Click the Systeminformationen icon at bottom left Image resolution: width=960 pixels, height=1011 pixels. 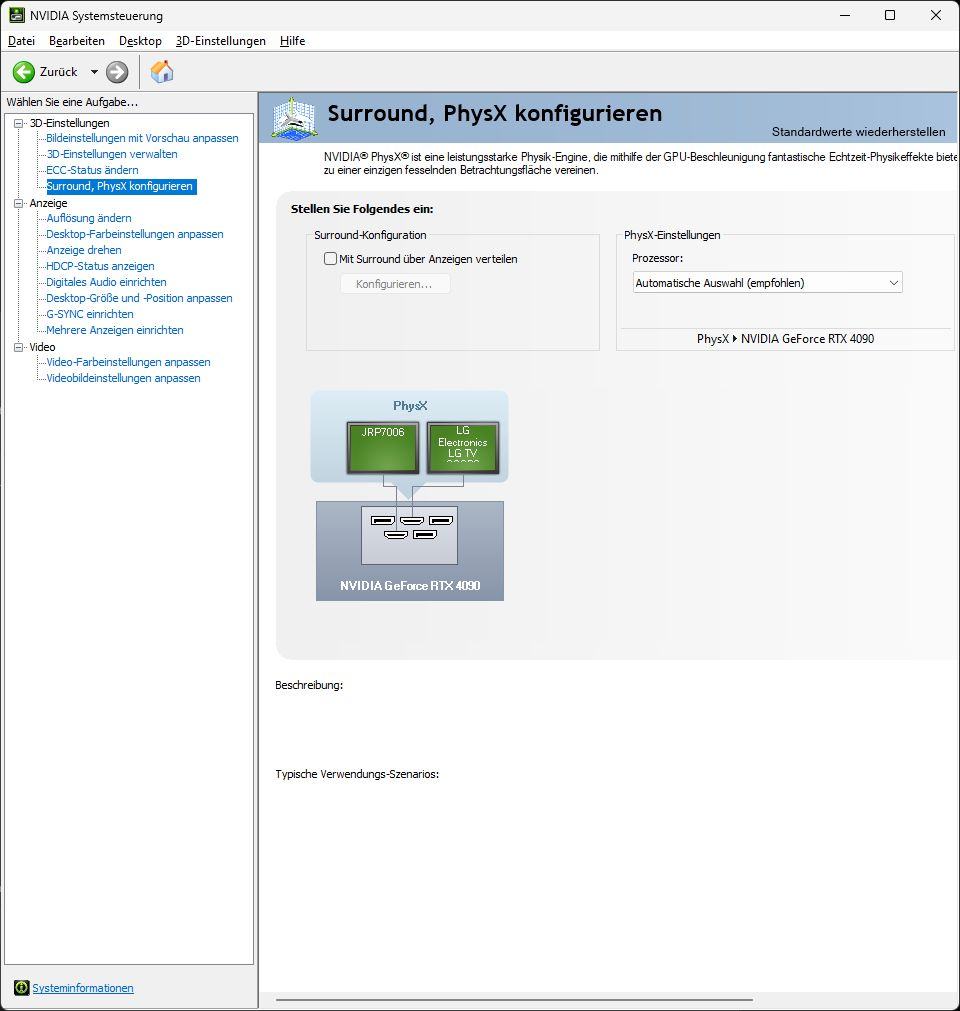[21, 988]
